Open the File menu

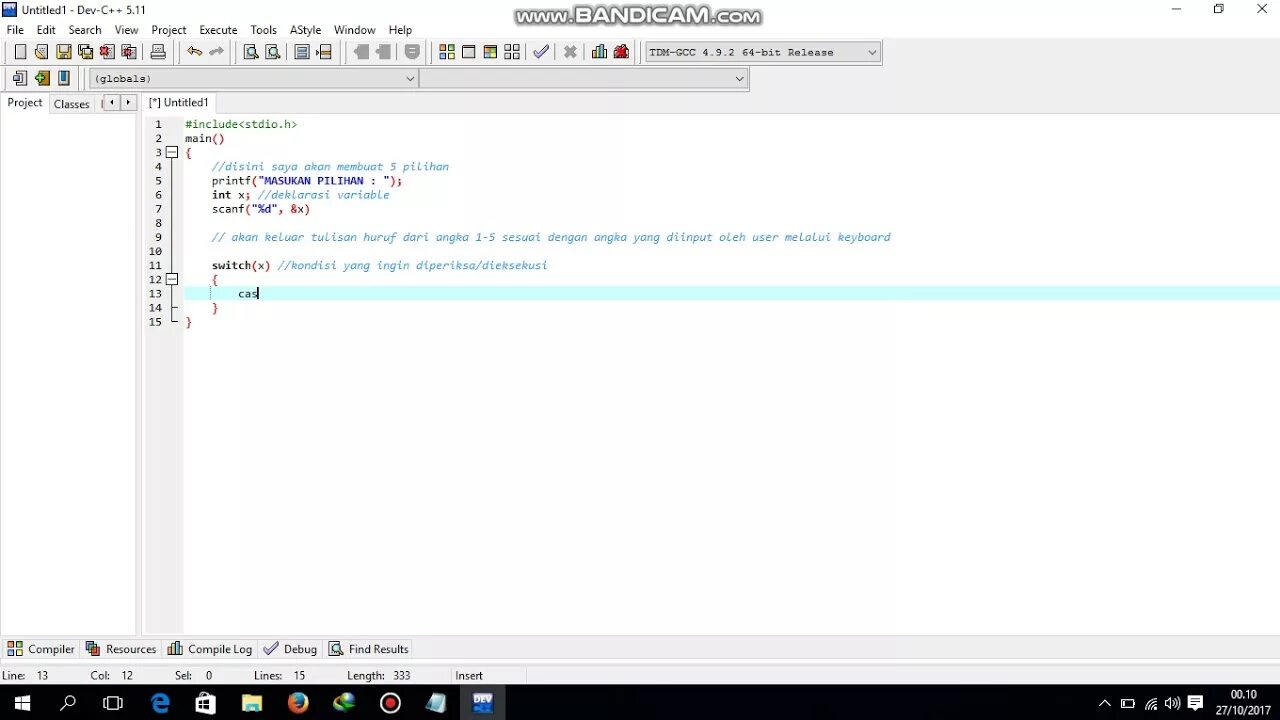click(x=15, y=30)
